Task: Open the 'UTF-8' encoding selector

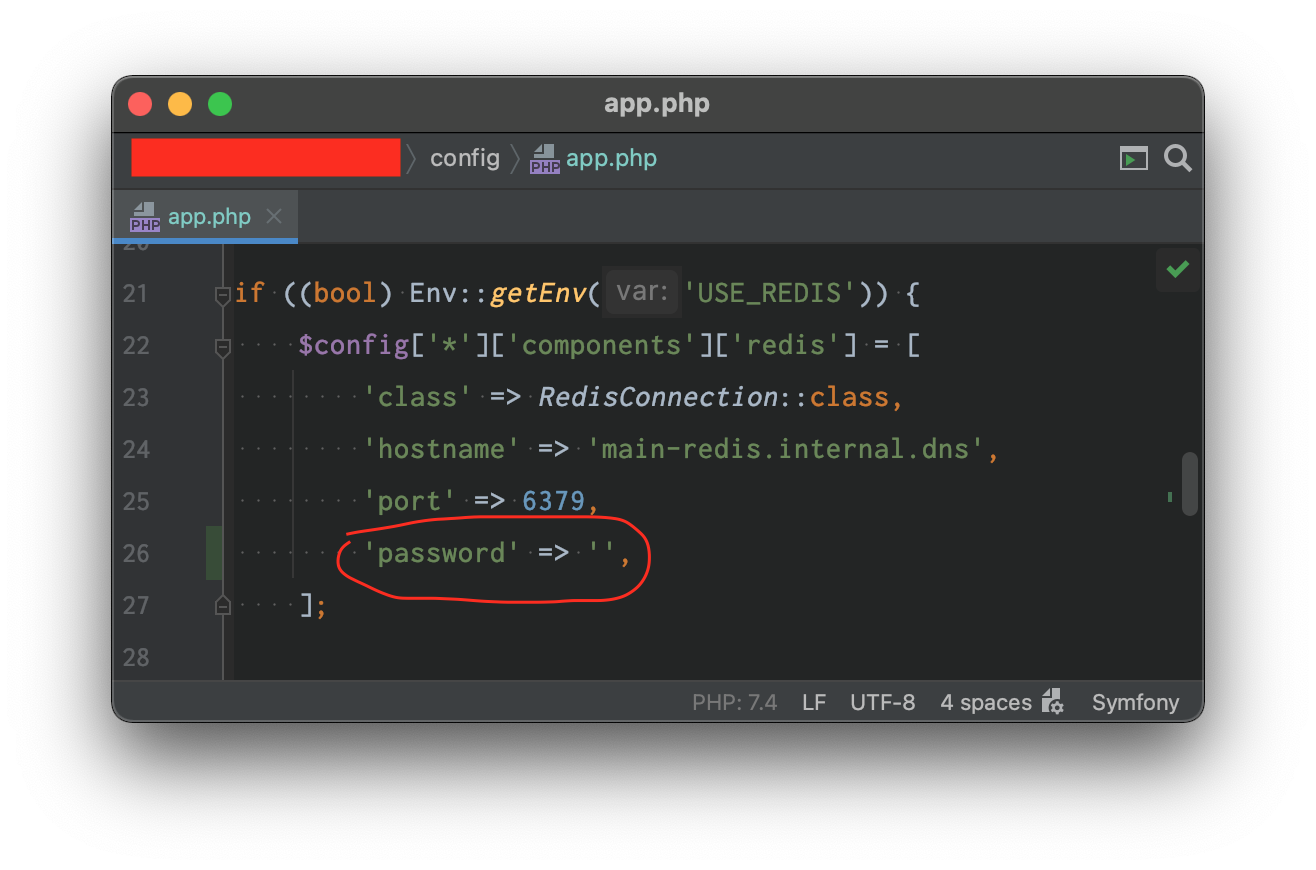Action: tap(882, 701)
